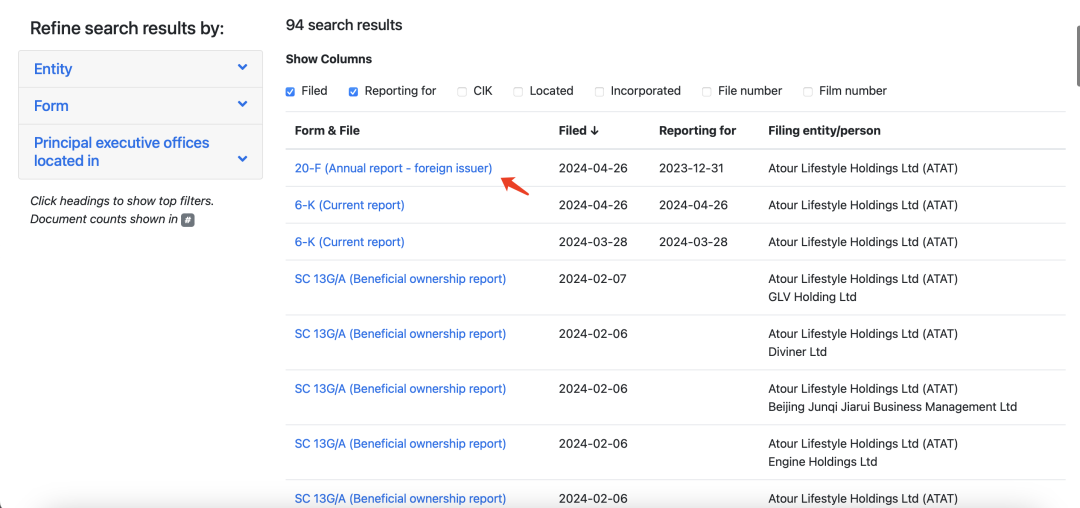Viewport: 1080px width, 508px height.
Task: Open SC 13G/A for Engine Holdings Ltd
Action: (x=400, y=444)
